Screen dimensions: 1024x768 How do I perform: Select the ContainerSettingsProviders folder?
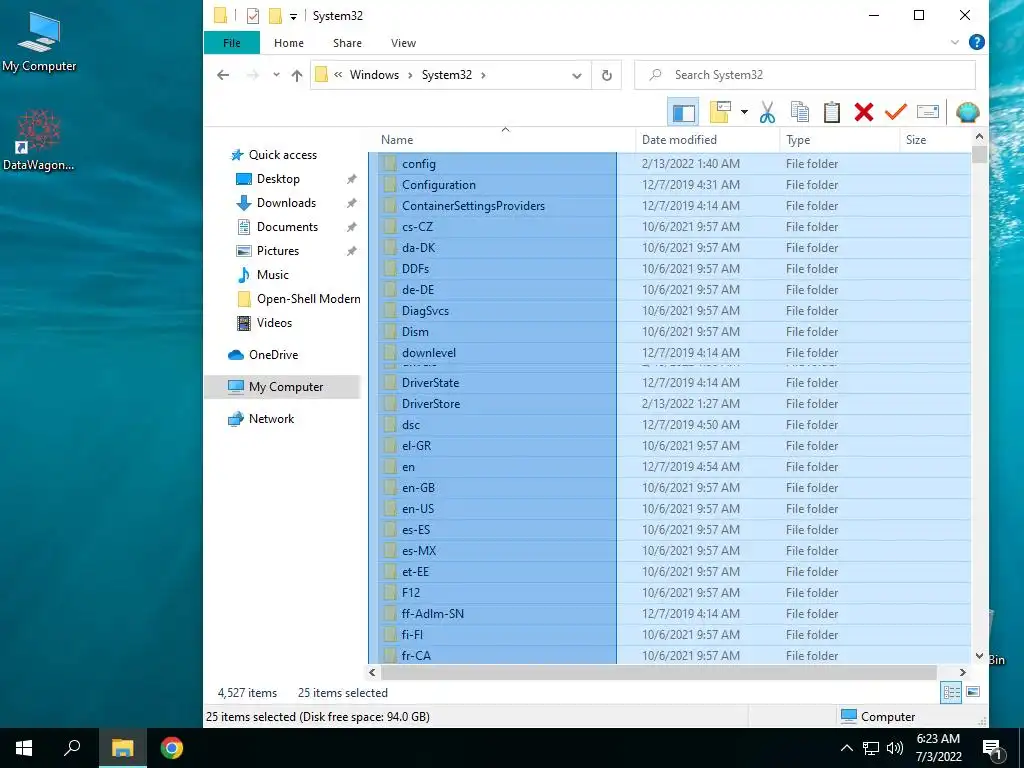[669, 206]
